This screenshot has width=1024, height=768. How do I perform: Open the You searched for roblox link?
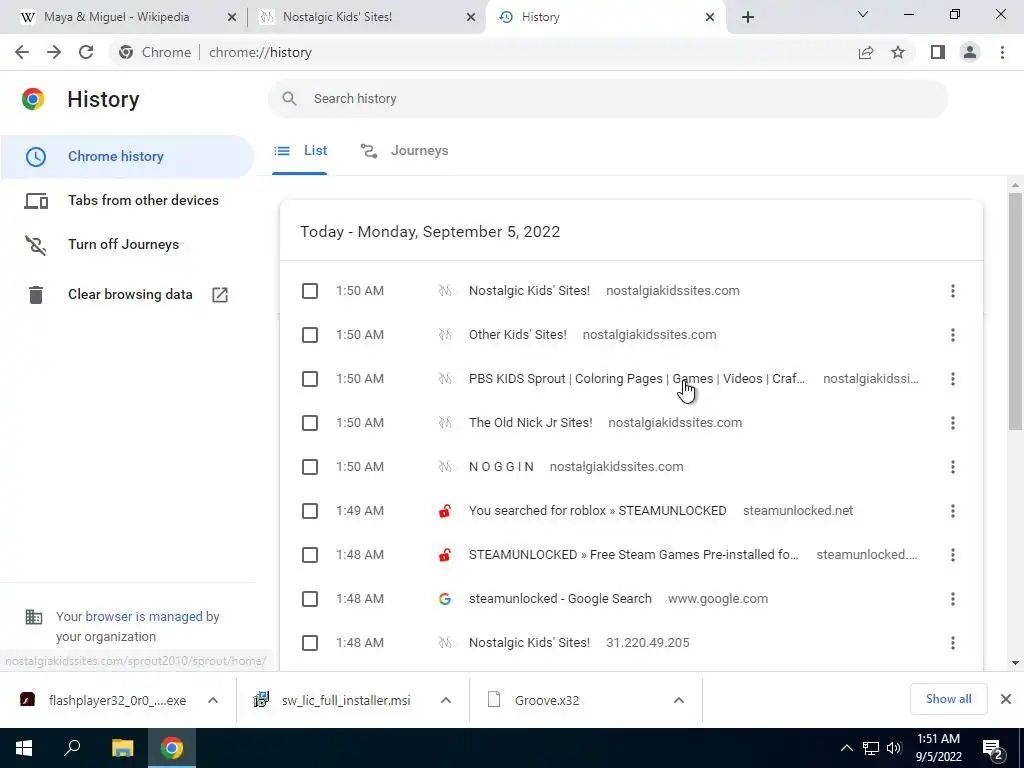(x=598, y=511)
